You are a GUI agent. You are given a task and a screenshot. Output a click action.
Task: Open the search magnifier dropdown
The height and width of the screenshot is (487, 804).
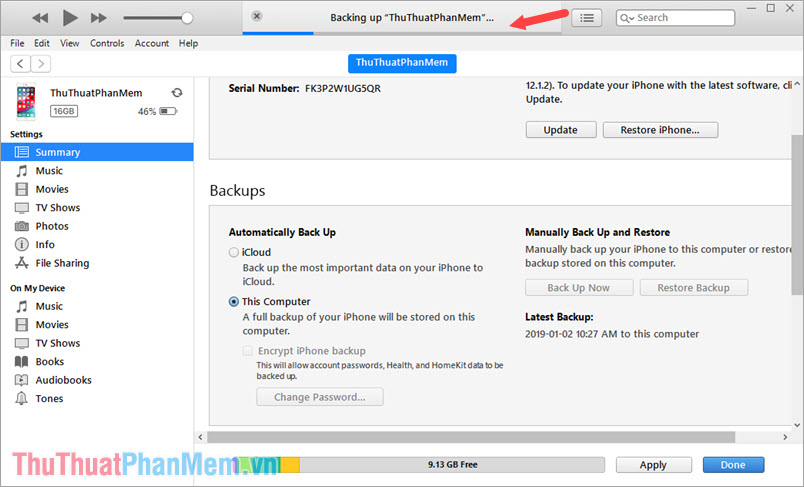tap(627, 18)
